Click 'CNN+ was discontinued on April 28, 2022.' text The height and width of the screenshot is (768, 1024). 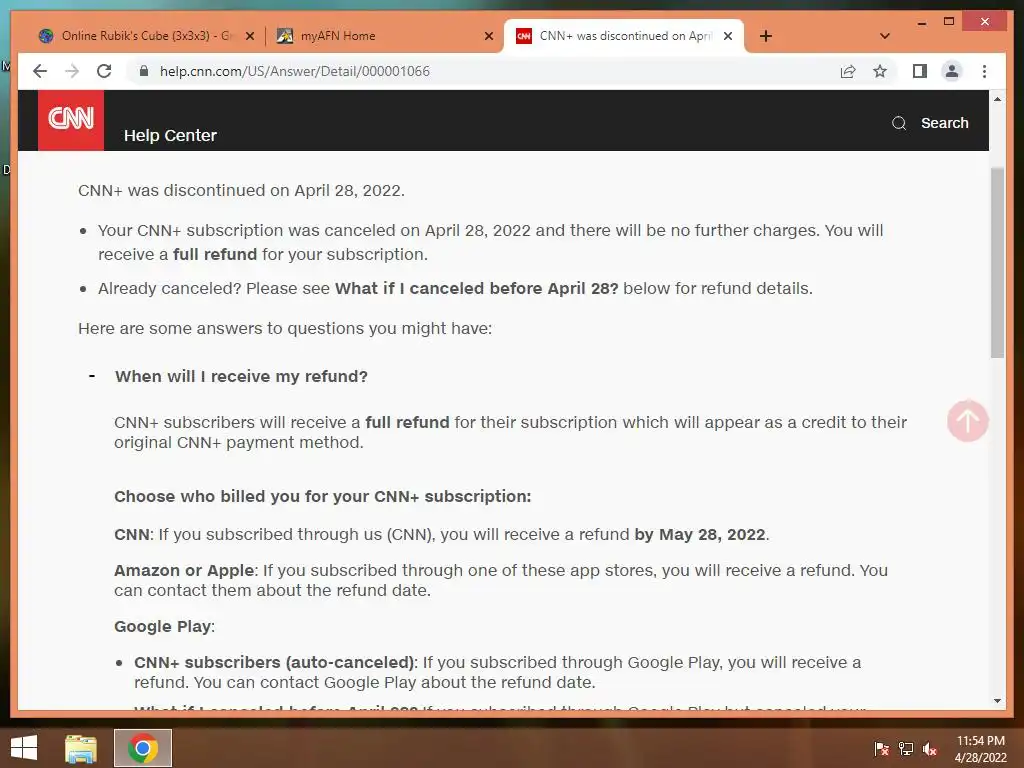241,191
